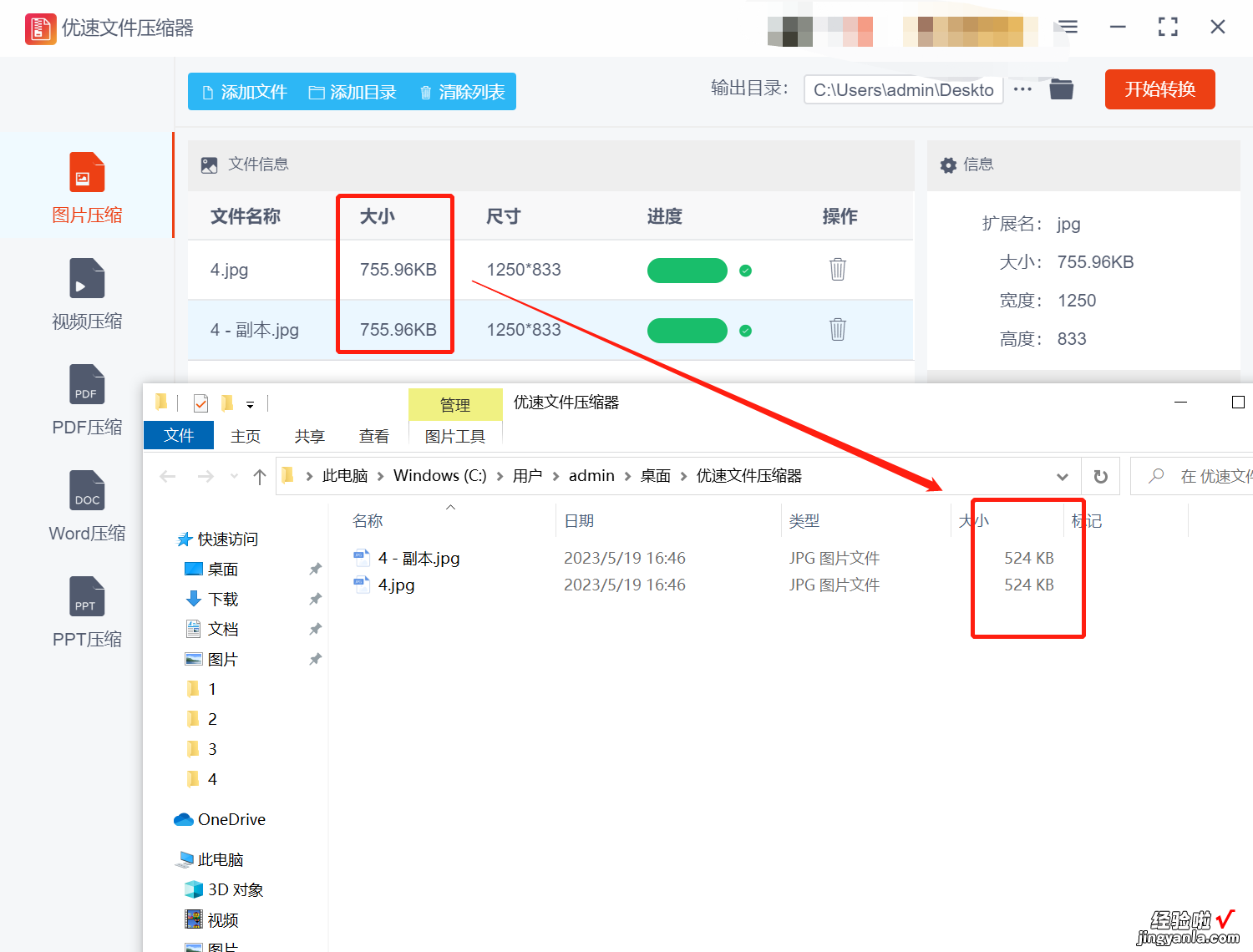Viewport: 1253px width, 952px height.
Task: Click the output directory path field
Action: tap(903, 90)
